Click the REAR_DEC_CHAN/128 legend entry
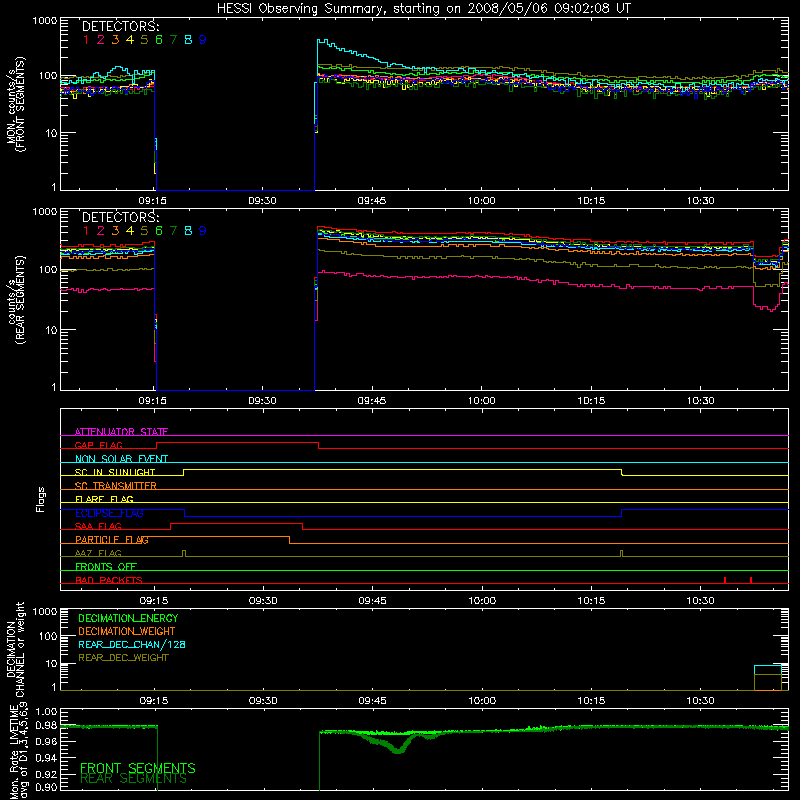The height and width of the screenshot is (800, 800). (x=132, y=644)
